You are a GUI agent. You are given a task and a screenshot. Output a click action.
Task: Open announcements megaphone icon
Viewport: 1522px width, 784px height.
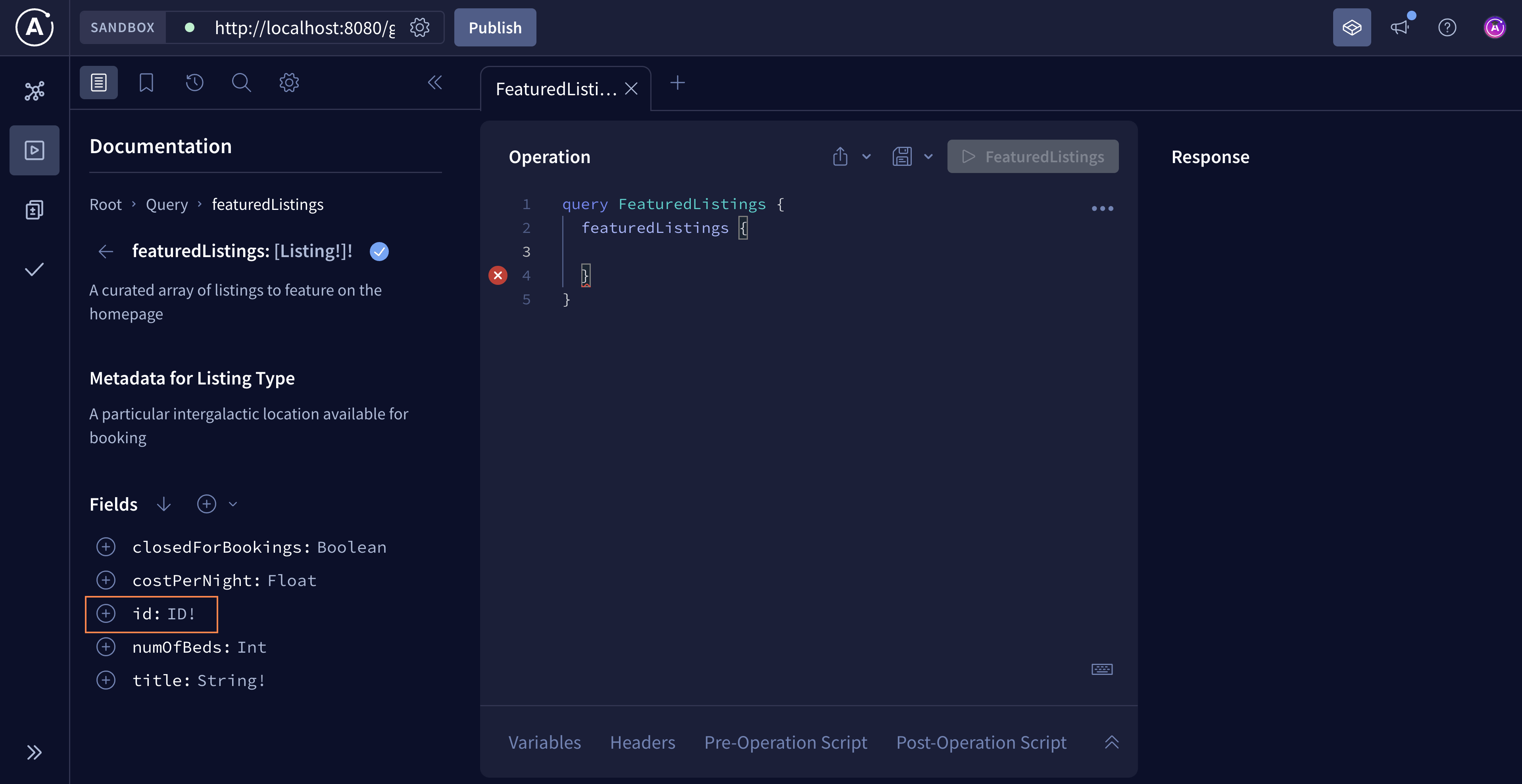[1400, 27]
